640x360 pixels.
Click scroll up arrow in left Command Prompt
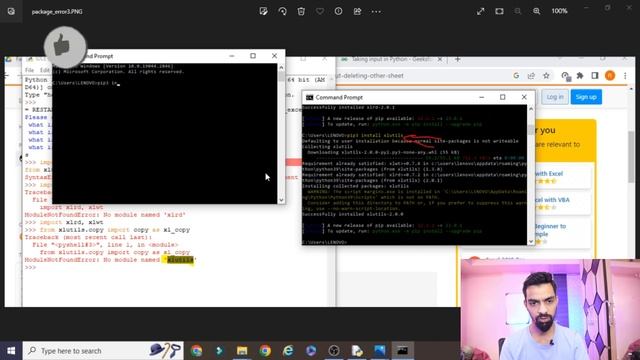pyautogui.click(x=281, y=67)
